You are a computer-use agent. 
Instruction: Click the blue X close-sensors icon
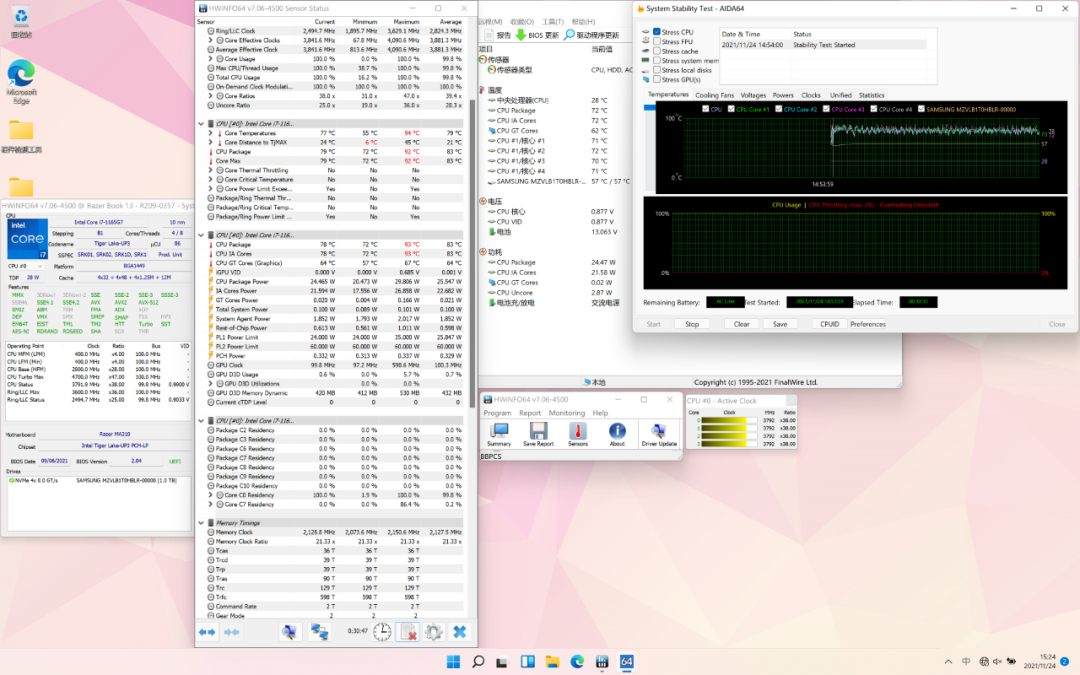coord(460,632)
